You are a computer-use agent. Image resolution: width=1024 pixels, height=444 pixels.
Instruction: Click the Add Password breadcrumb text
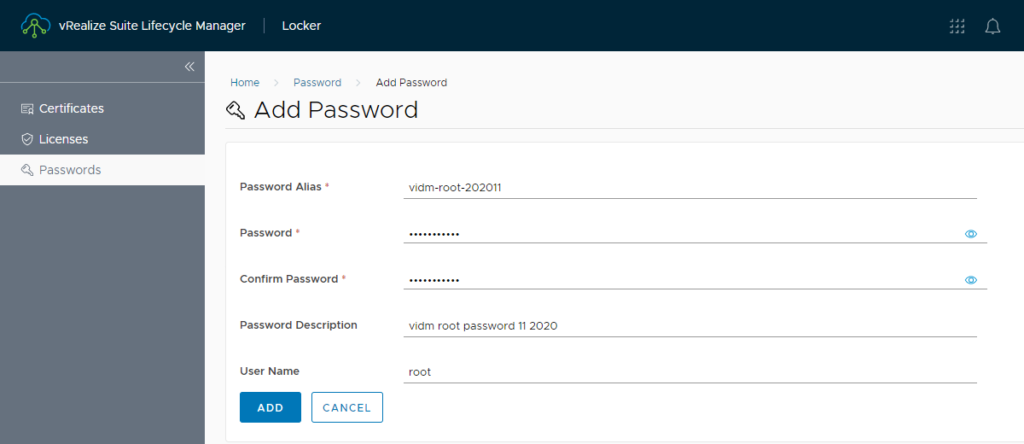(x=411, y=82)
